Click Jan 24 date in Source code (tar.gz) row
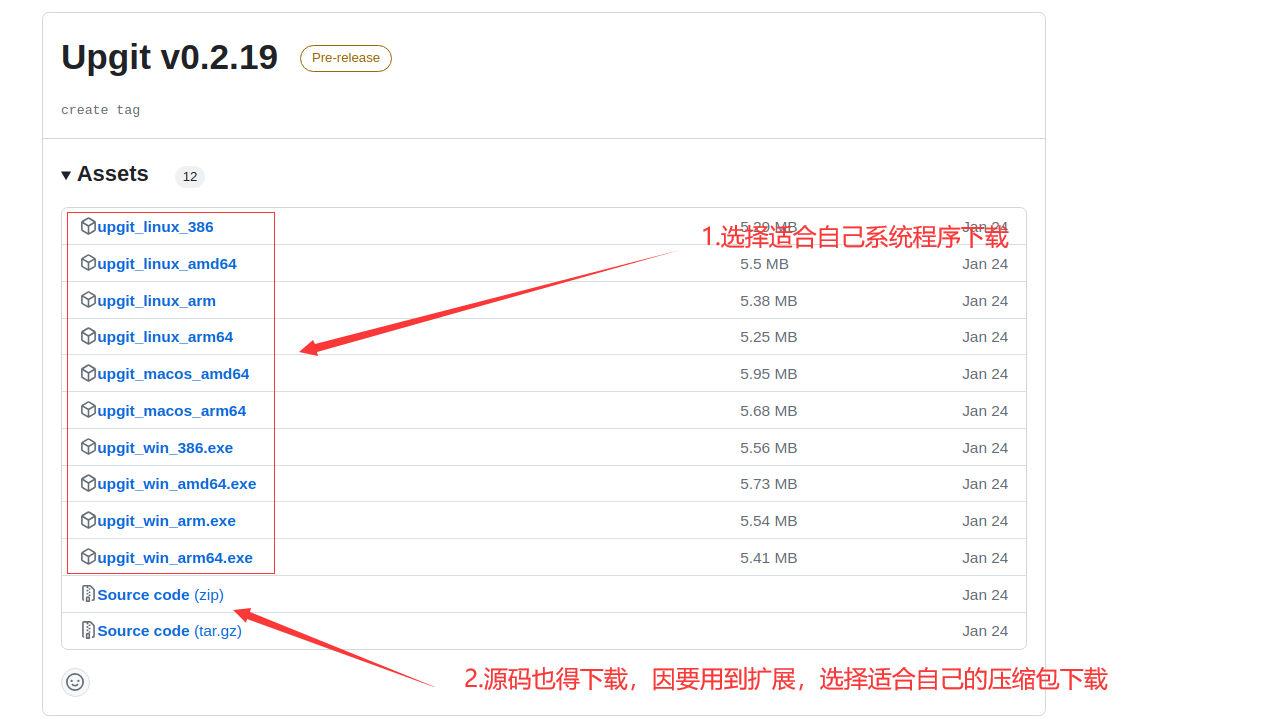This screenshot has width=1288, height=726. pyautogui.click(x=985, y=631)
